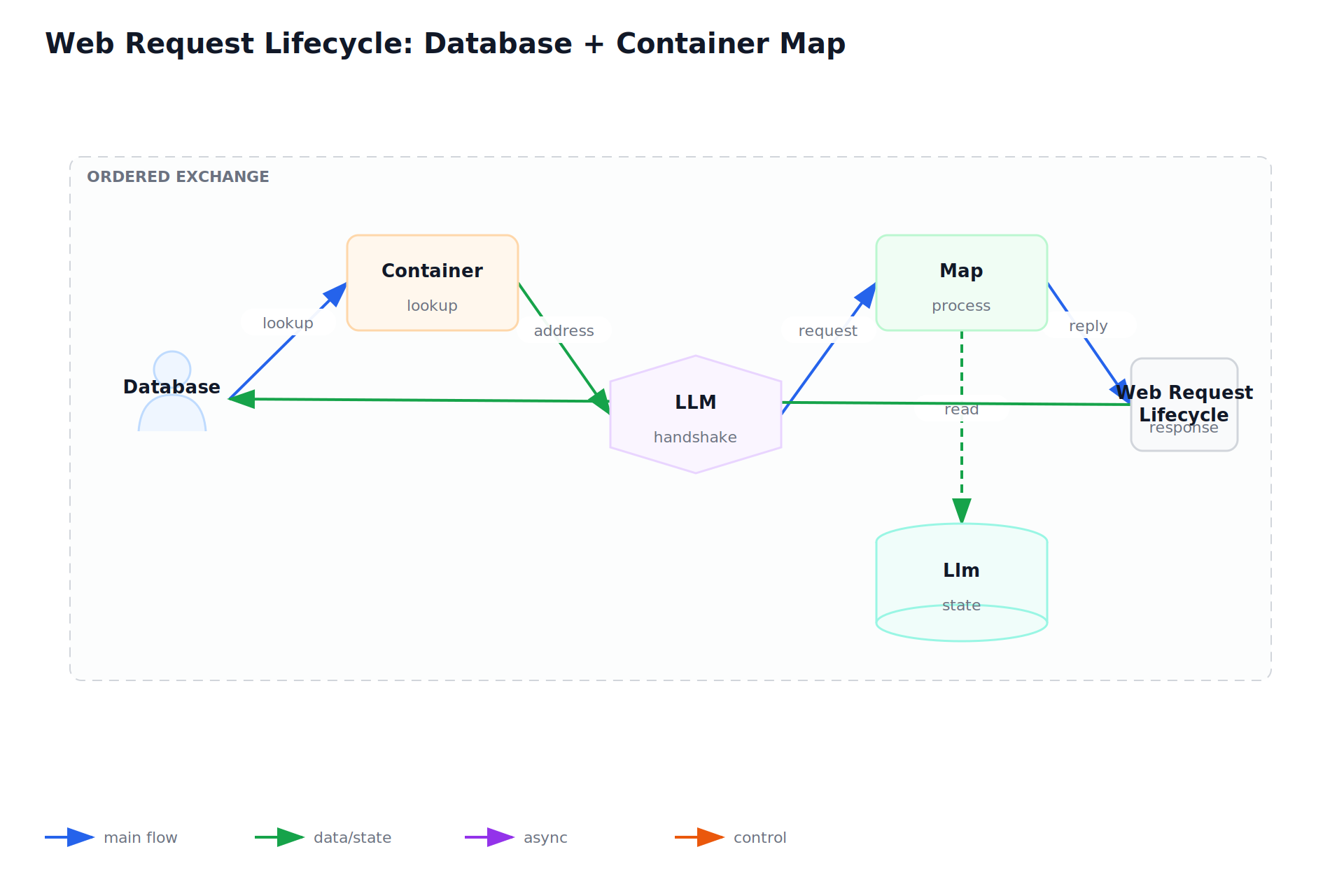Click the blue main flow legend arrow
Viewport: 1344px width, 896px height.
[x=70, y=837]
